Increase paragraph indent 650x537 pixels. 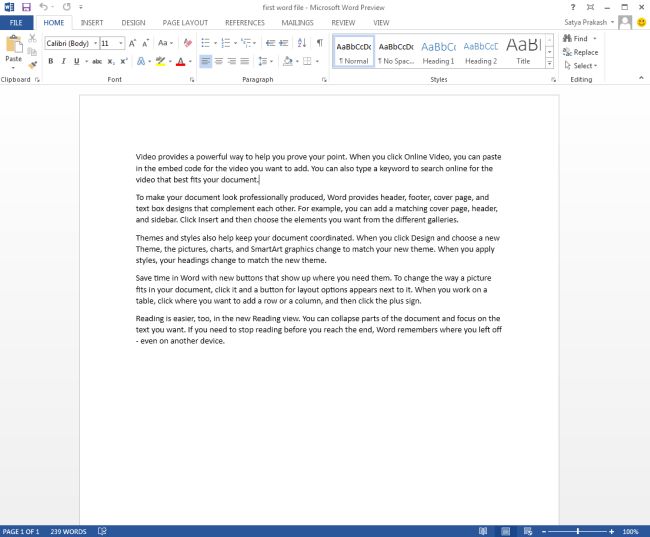[284, 43]
